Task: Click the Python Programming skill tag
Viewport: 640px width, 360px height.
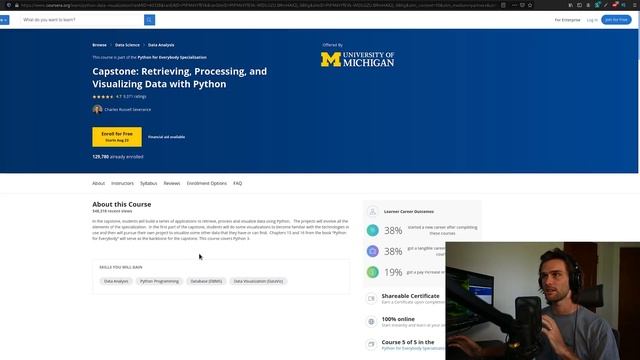Action: click(159, 281)
